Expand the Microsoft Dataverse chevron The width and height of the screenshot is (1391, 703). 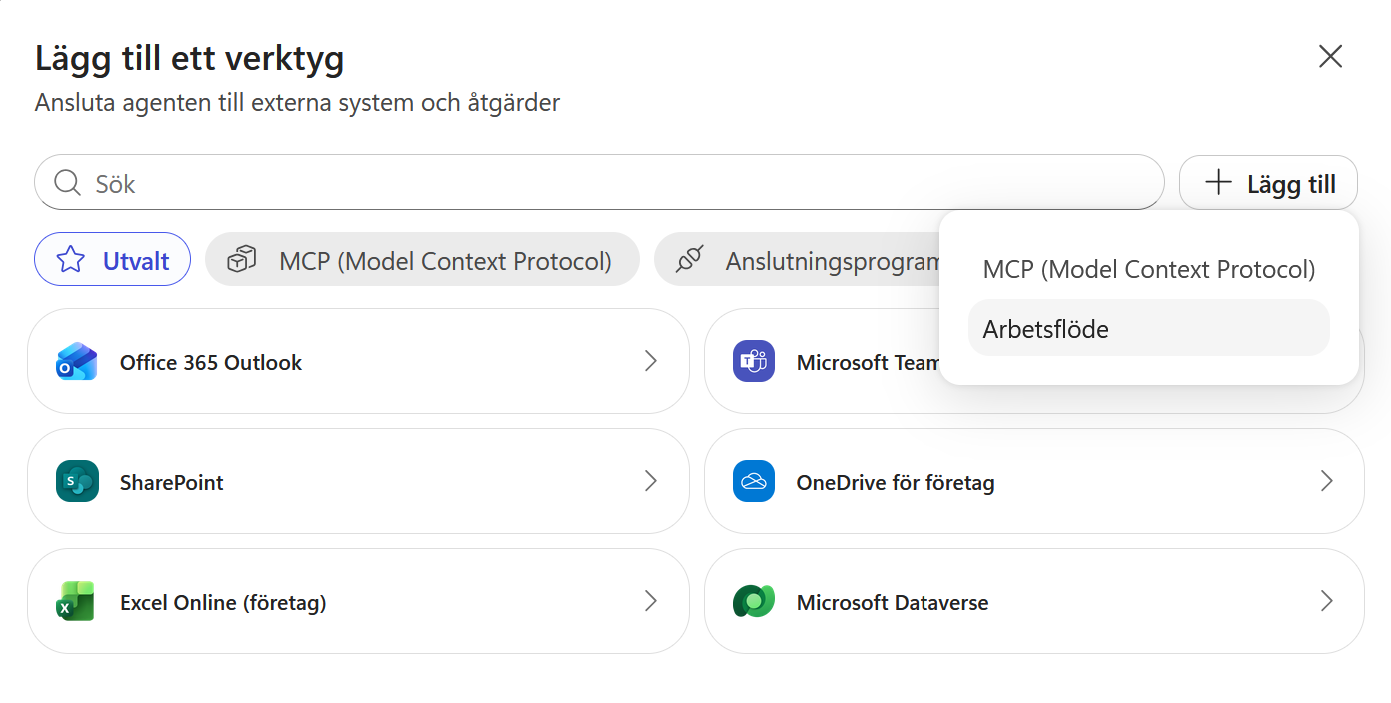[1327, 601]
